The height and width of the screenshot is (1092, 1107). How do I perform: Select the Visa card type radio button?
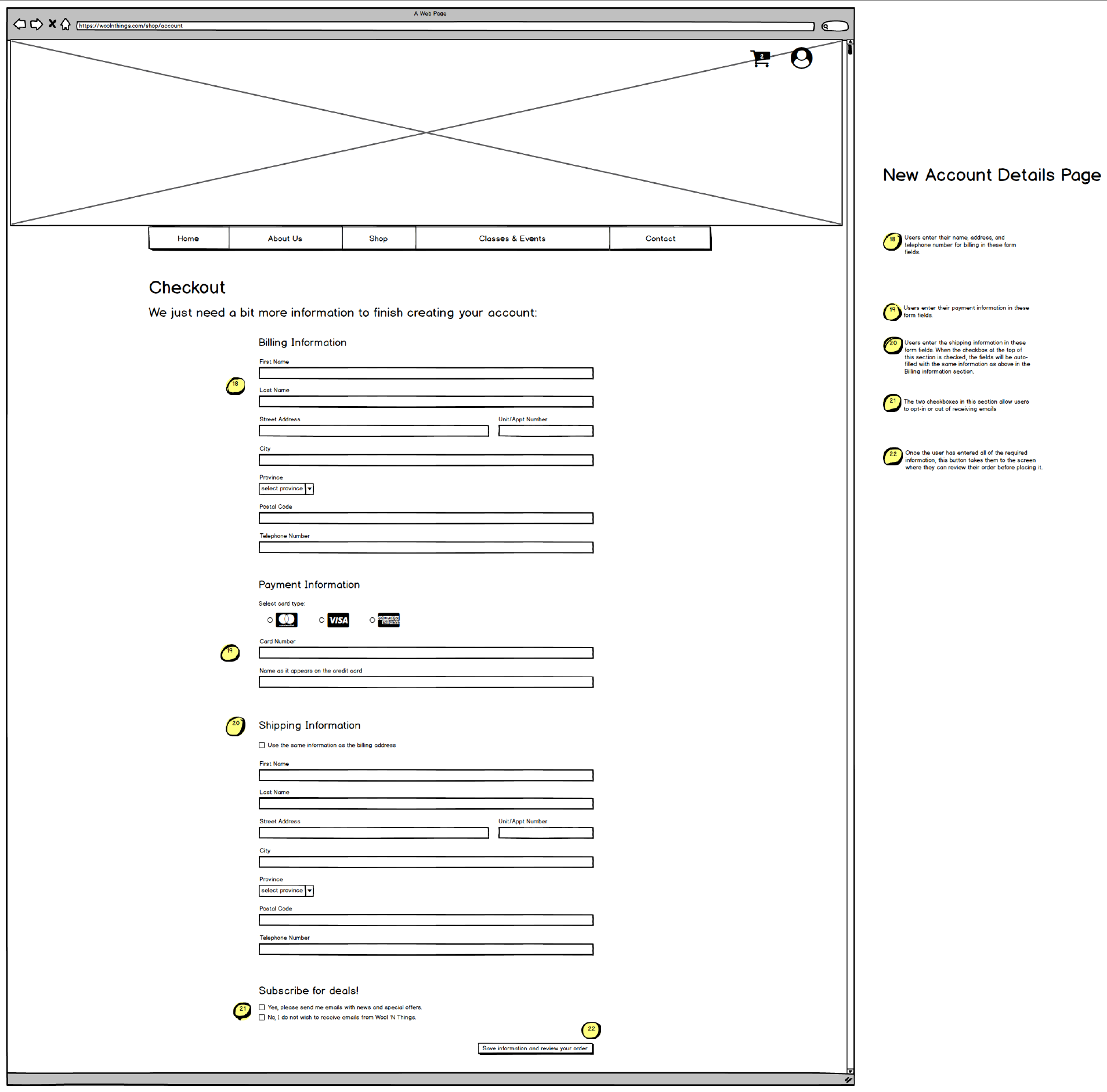pyautogui.click(x=322, y=620)
